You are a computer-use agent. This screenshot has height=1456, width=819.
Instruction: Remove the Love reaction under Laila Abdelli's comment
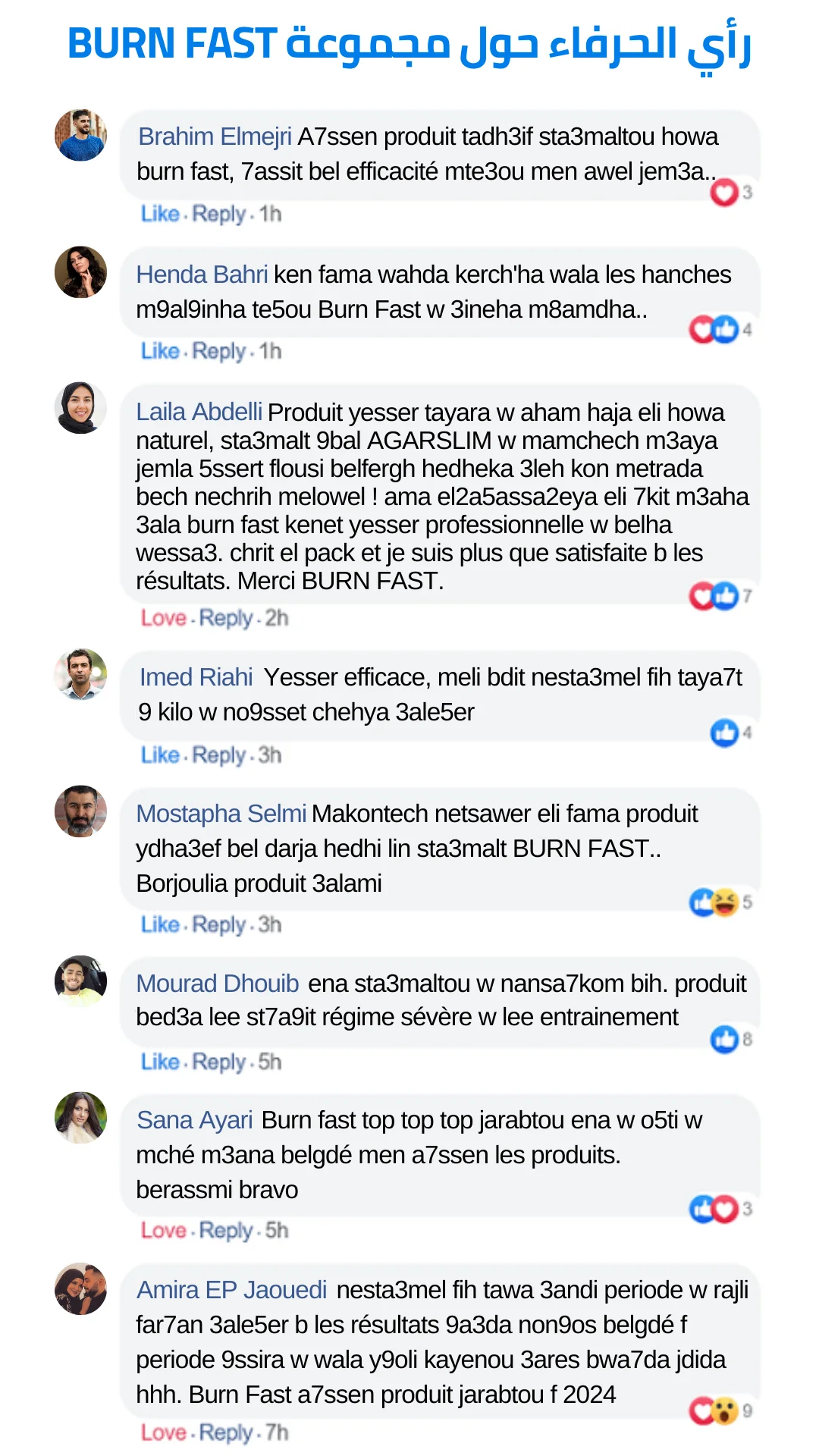[x=164, y=618]
